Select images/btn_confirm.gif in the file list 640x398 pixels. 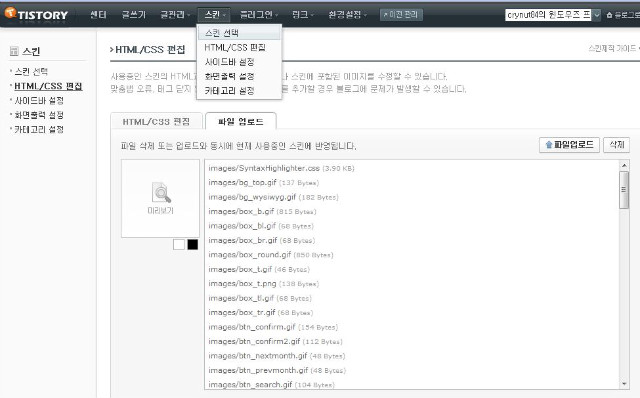point(273,327)
